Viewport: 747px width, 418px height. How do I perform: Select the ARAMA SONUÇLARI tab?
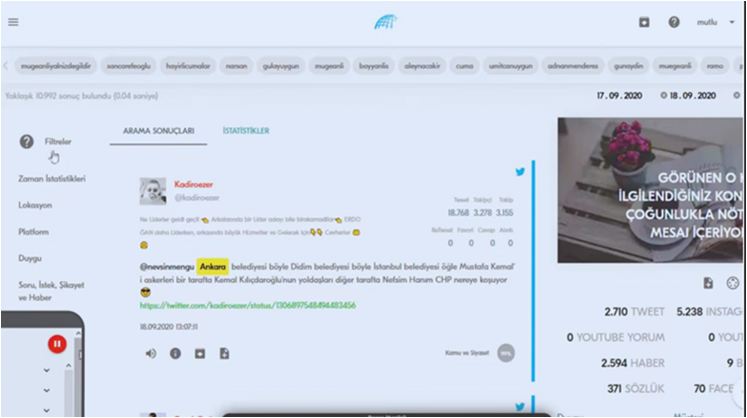[x=158, y=131]
